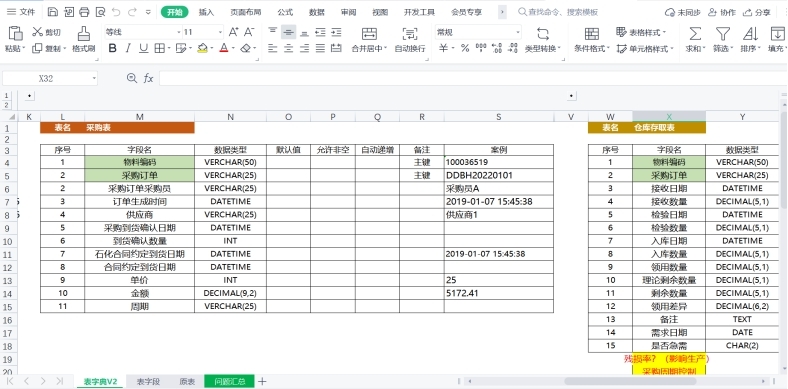Increase the indent

click(x=336, y=32)
